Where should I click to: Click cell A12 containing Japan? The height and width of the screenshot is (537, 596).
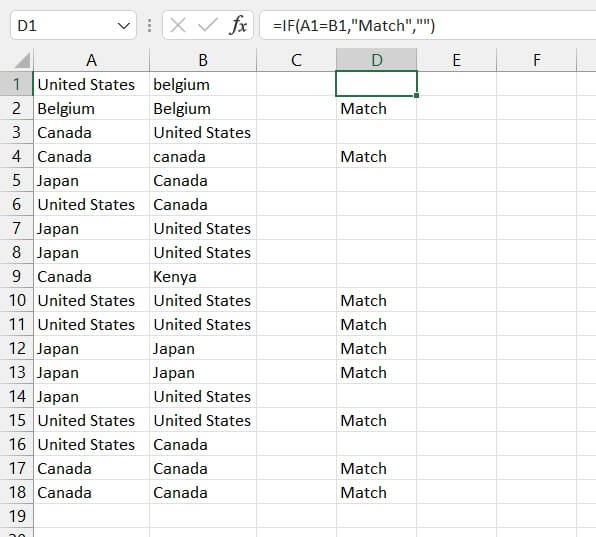pos(92,348)
